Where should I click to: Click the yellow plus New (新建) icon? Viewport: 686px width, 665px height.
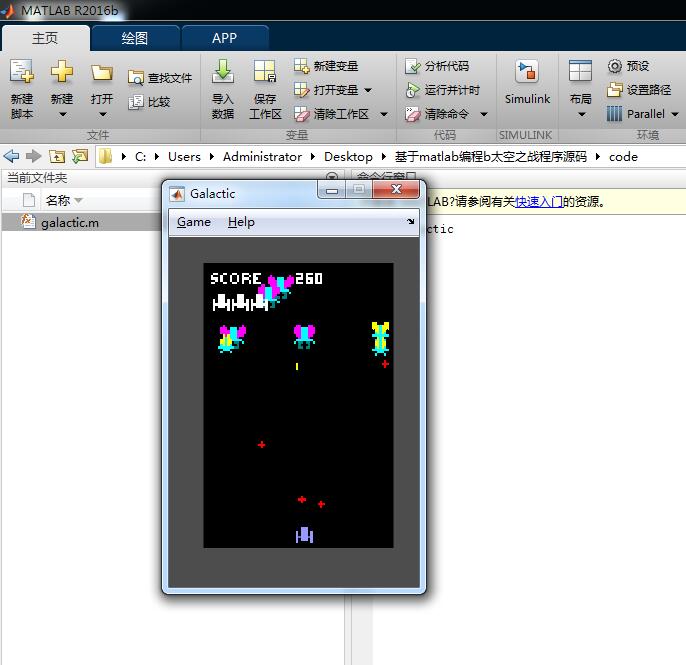click(x=62, y=71)
